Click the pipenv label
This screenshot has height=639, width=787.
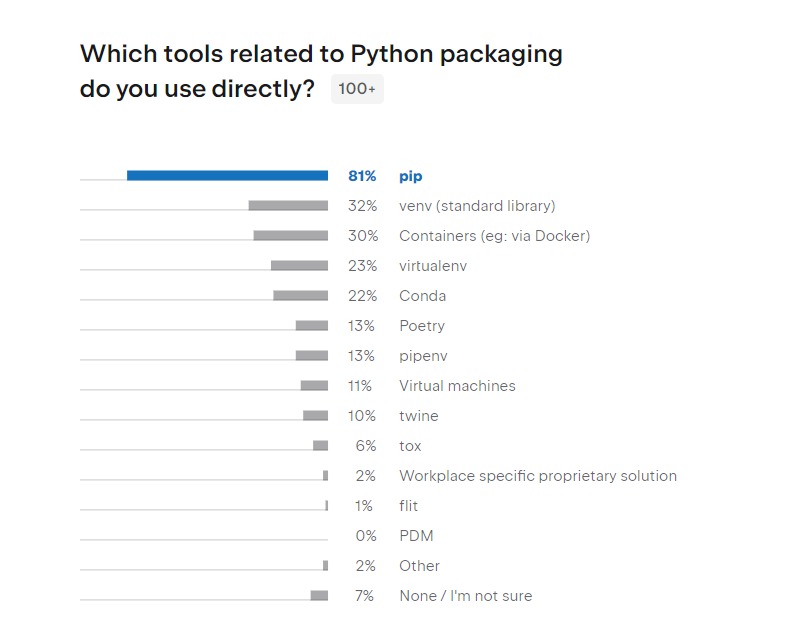(x=422, y=356)
